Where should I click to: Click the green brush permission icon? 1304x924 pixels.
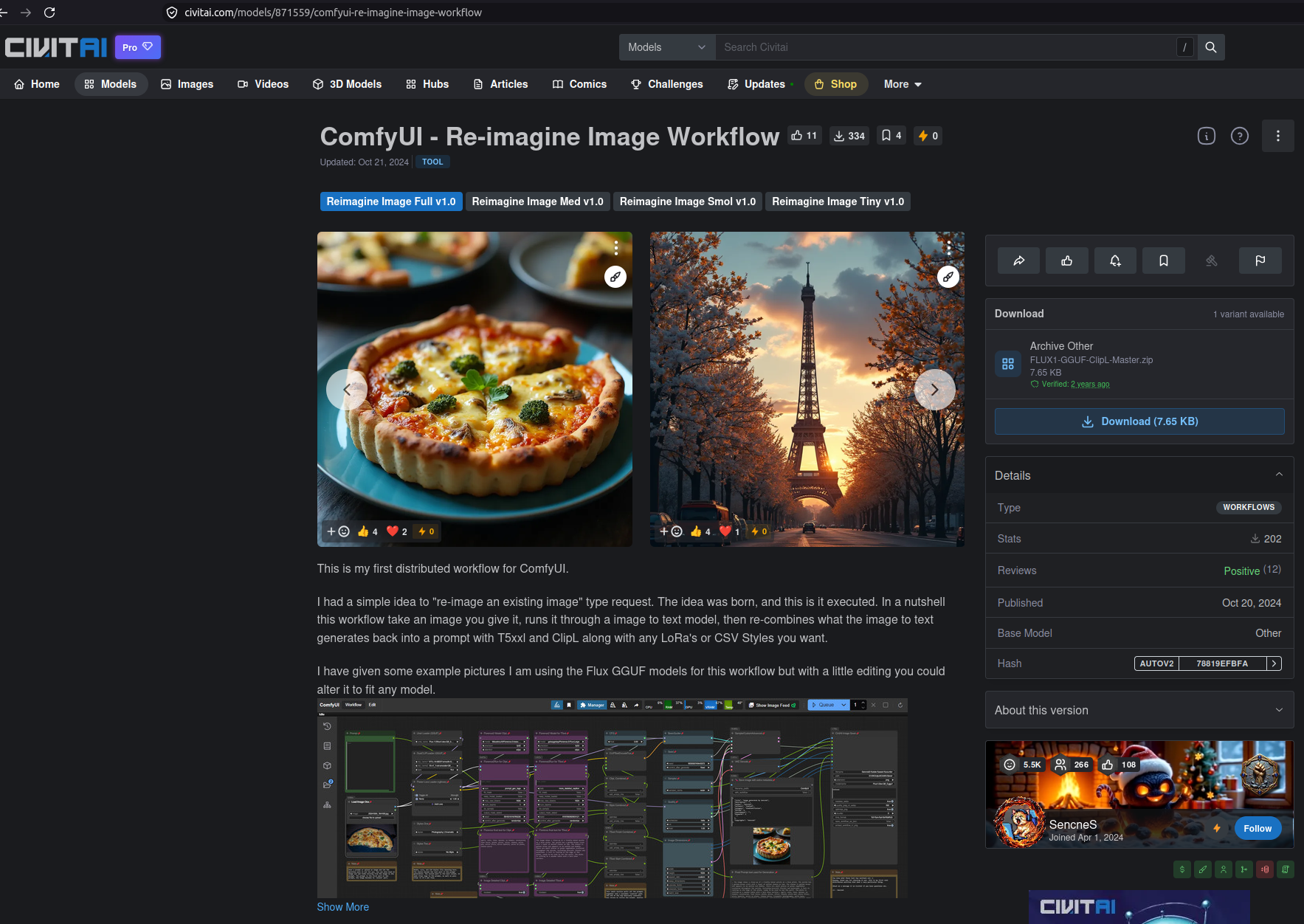click(1203, 869)
